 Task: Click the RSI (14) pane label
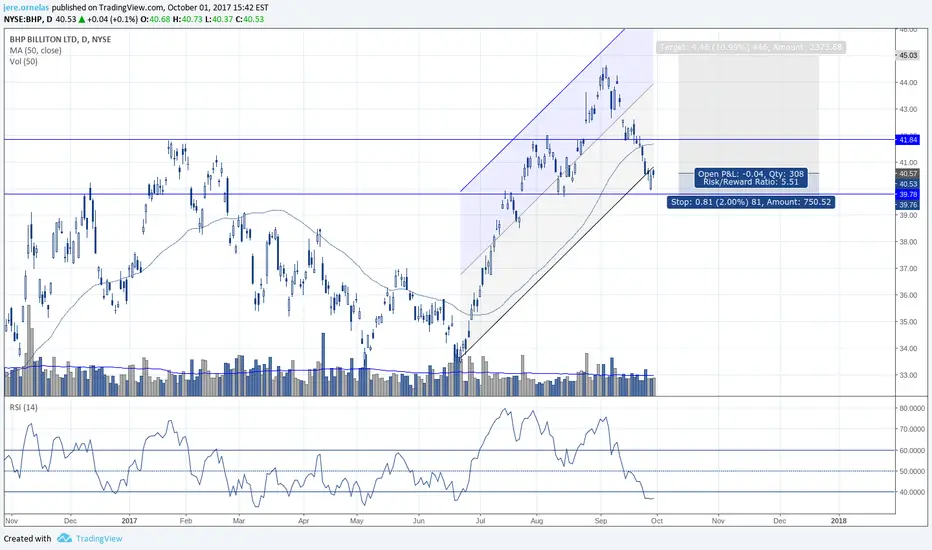pos(23,407)
